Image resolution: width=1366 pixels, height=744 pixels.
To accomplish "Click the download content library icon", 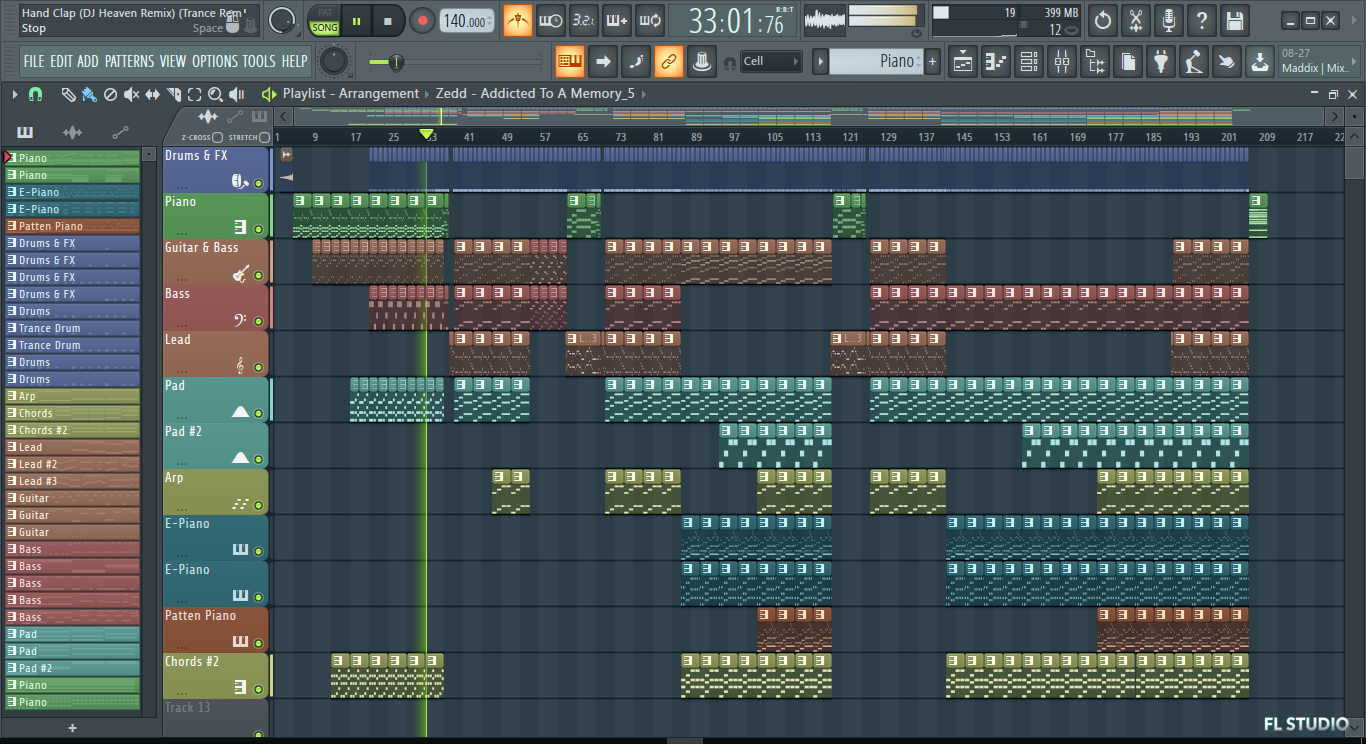I will [1259, 61].
